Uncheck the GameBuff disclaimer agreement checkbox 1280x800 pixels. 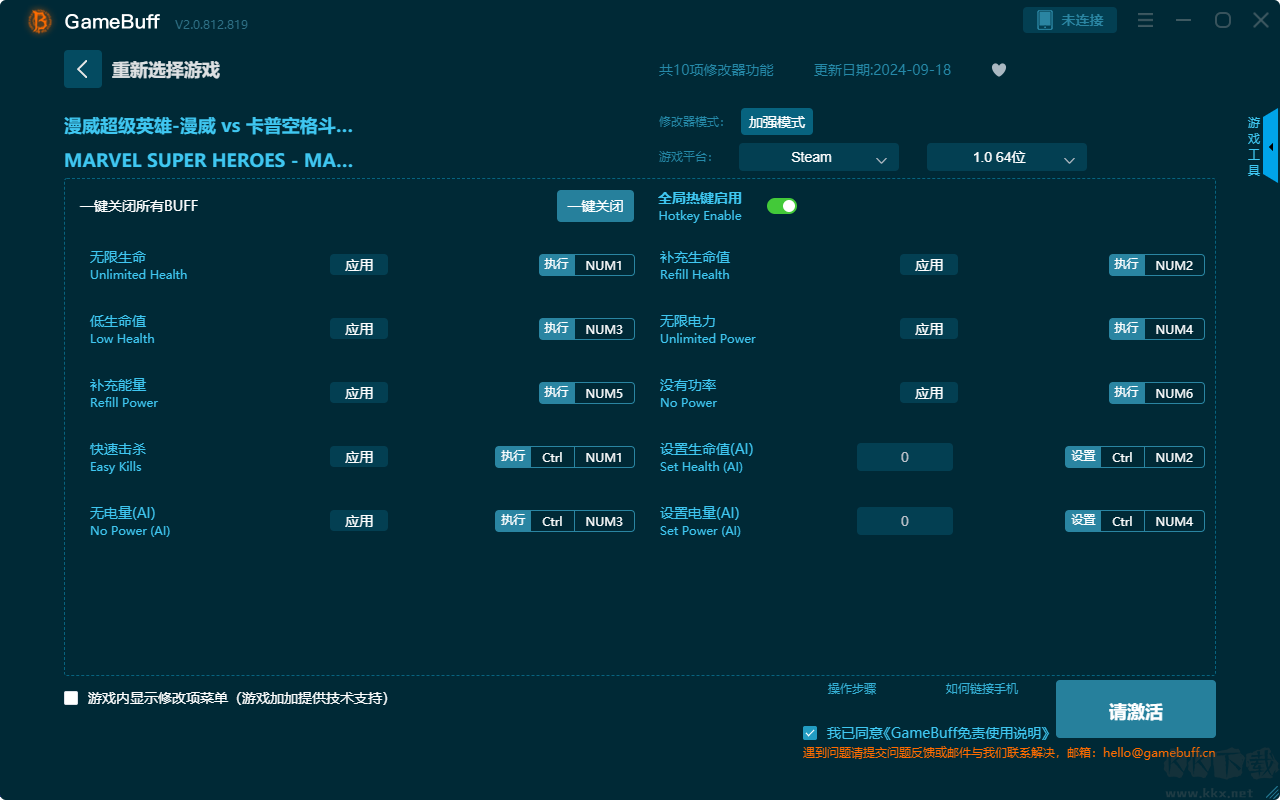point(810,733)
